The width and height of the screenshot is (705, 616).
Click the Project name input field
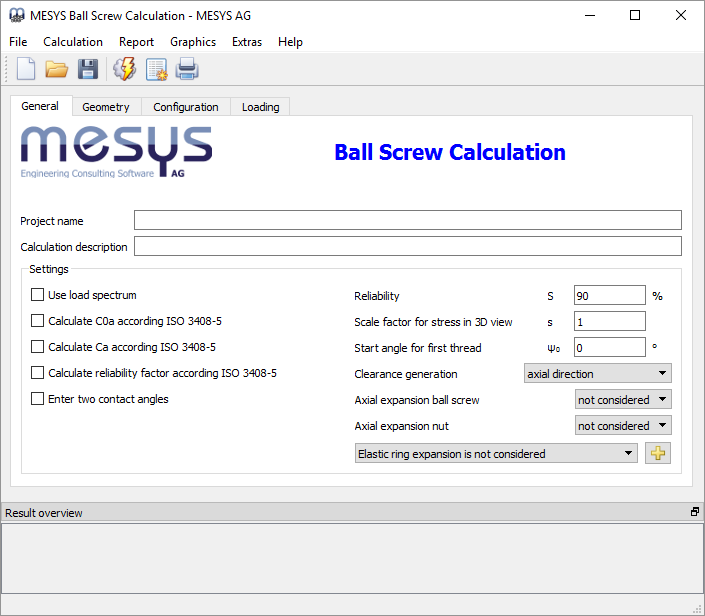407,221
